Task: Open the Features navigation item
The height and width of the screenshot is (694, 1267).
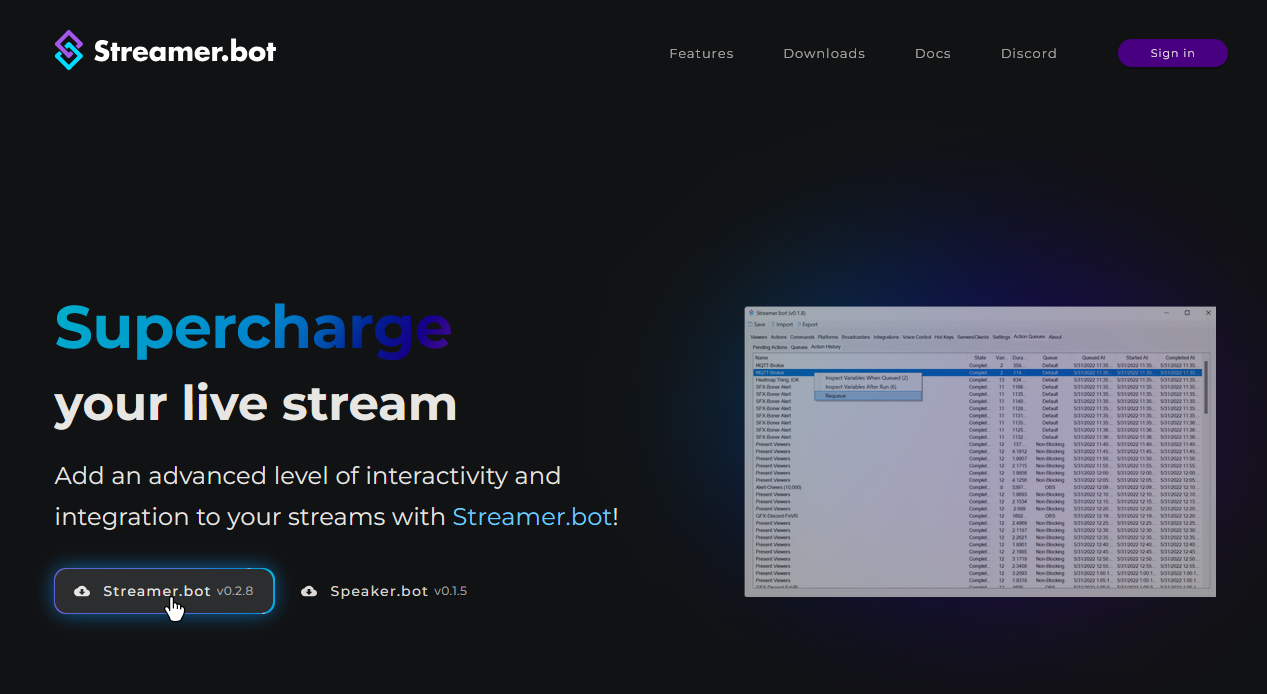Action: pyautogui.click(x=701, y=54)
